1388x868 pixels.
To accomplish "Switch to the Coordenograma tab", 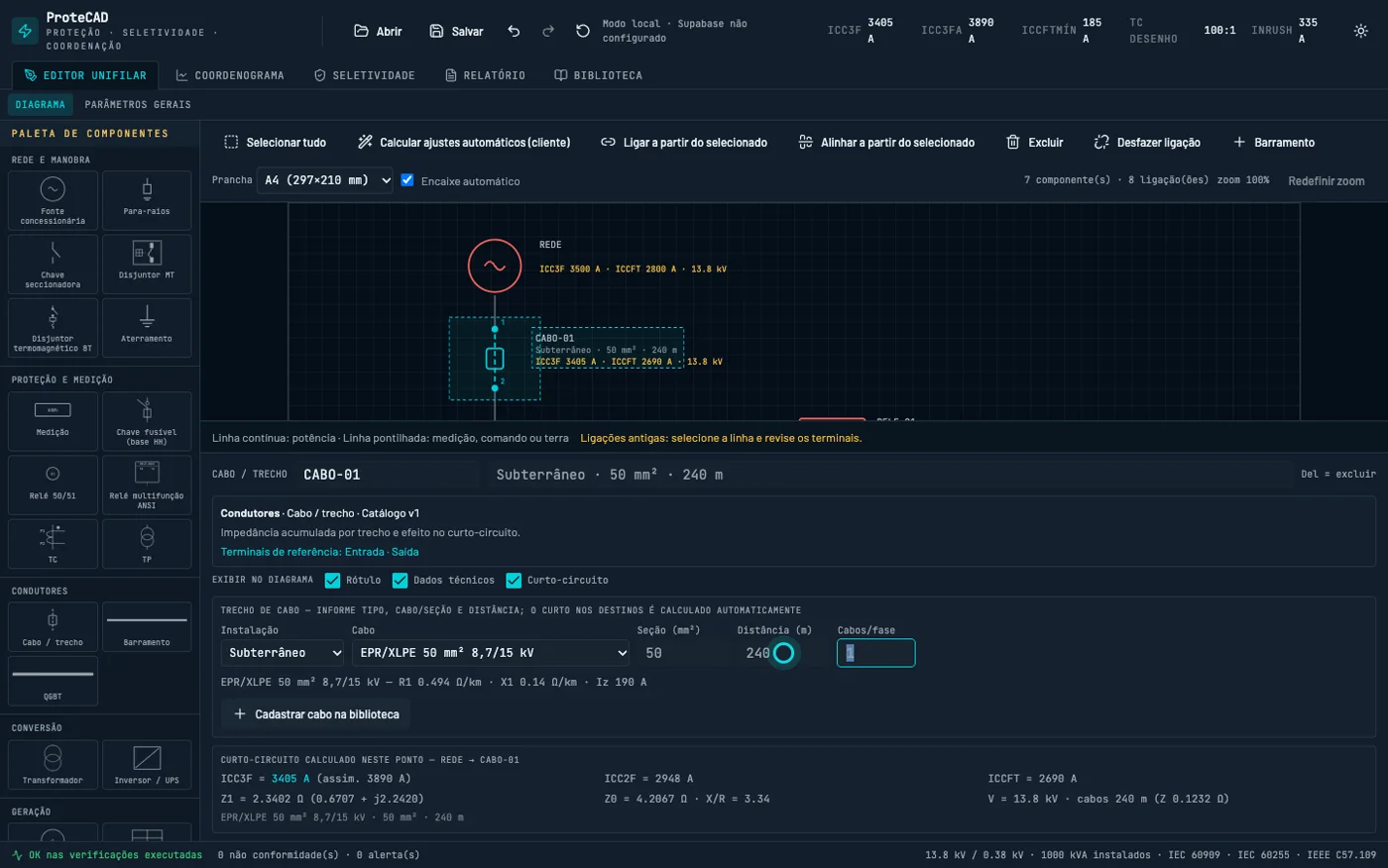I will click(230, 75).
